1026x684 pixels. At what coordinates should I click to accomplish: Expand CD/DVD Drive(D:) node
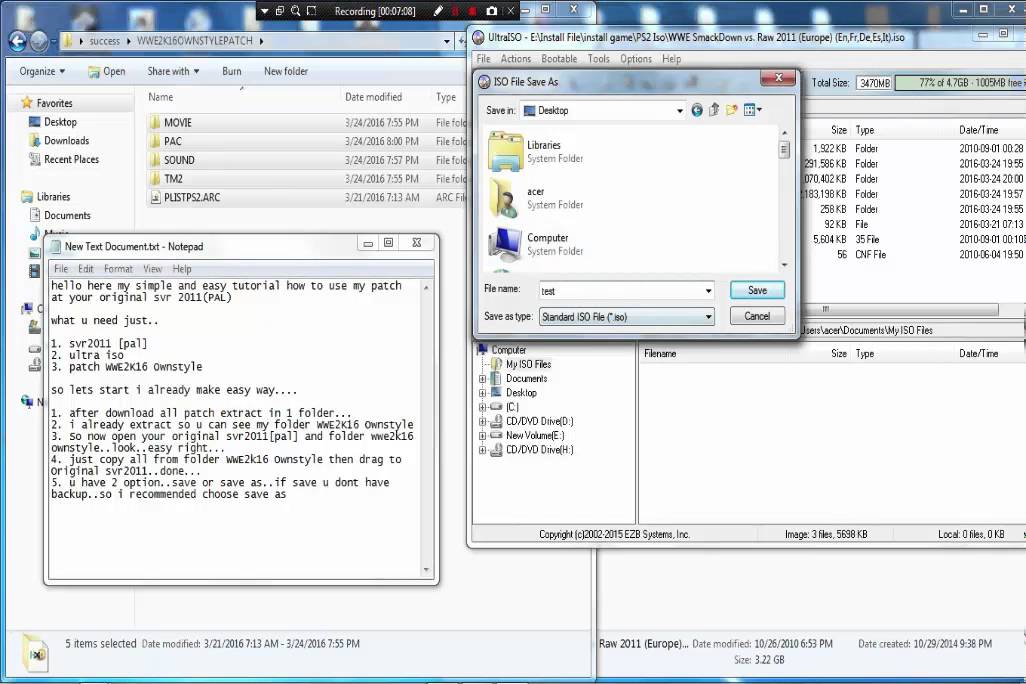click(482, 422)
